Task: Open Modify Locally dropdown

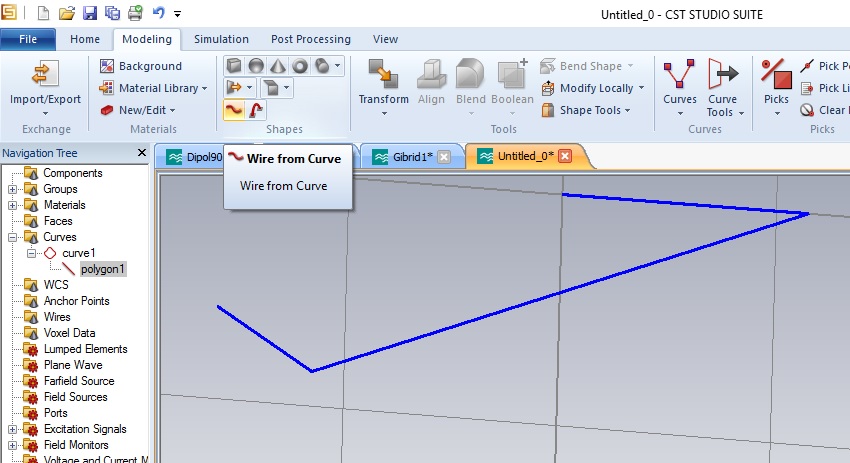Action: point(593,88)
